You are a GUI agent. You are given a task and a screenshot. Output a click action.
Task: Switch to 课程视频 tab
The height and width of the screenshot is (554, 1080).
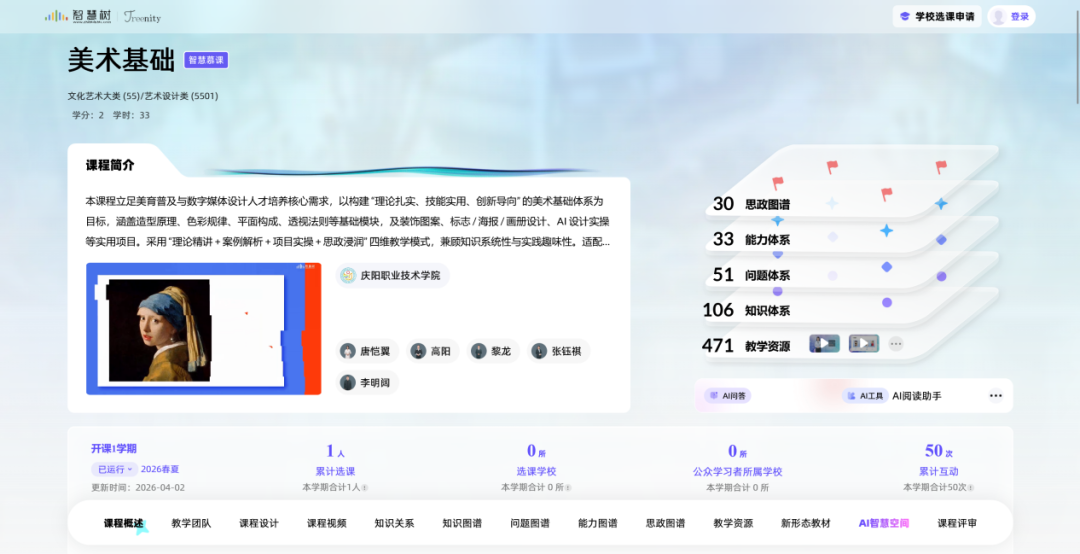coord(326,524)
